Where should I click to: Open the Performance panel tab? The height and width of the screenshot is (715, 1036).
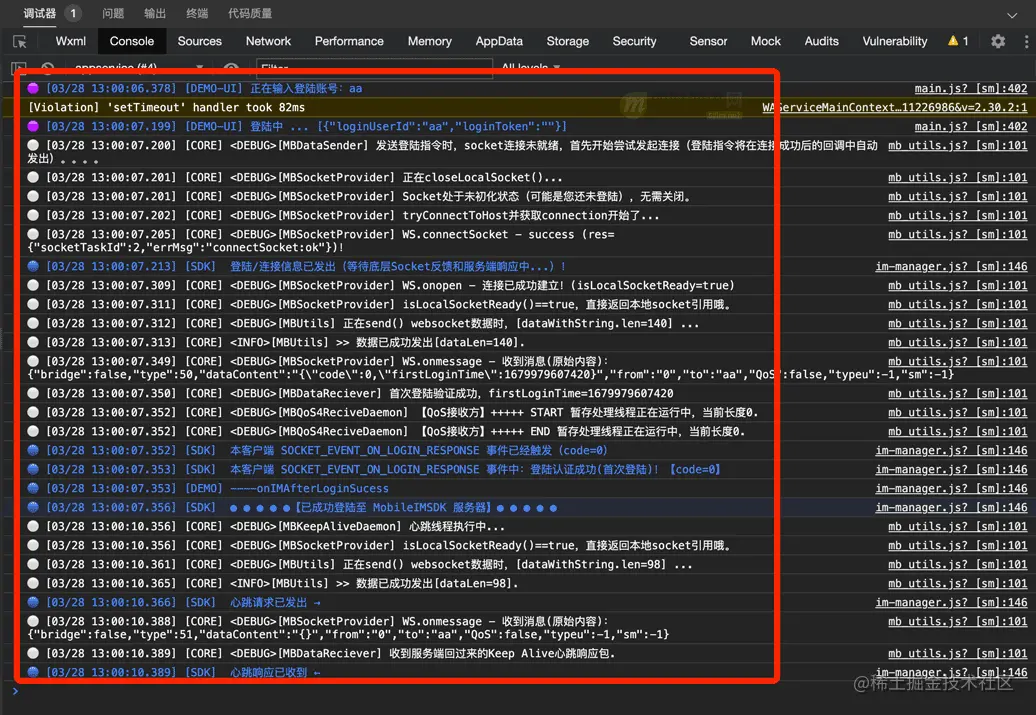click(x=349, y=41)
